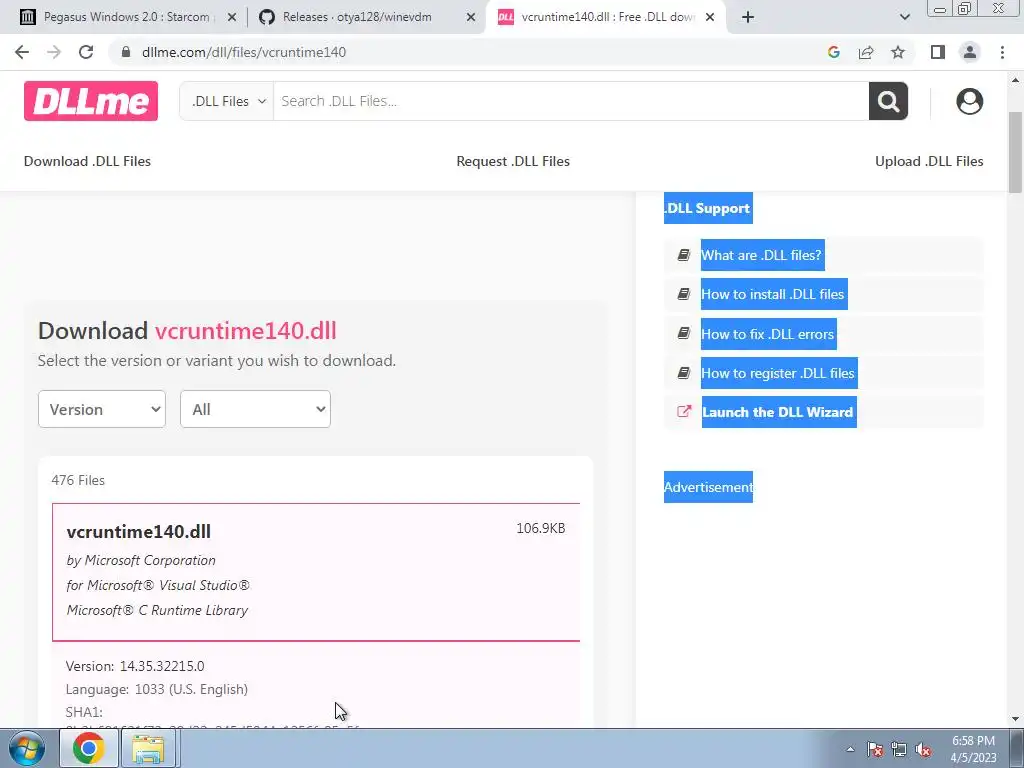The height and width of the screenshot is (768, 1024).
Task: Click the network tray icon
Action: (x=899, y=749)
